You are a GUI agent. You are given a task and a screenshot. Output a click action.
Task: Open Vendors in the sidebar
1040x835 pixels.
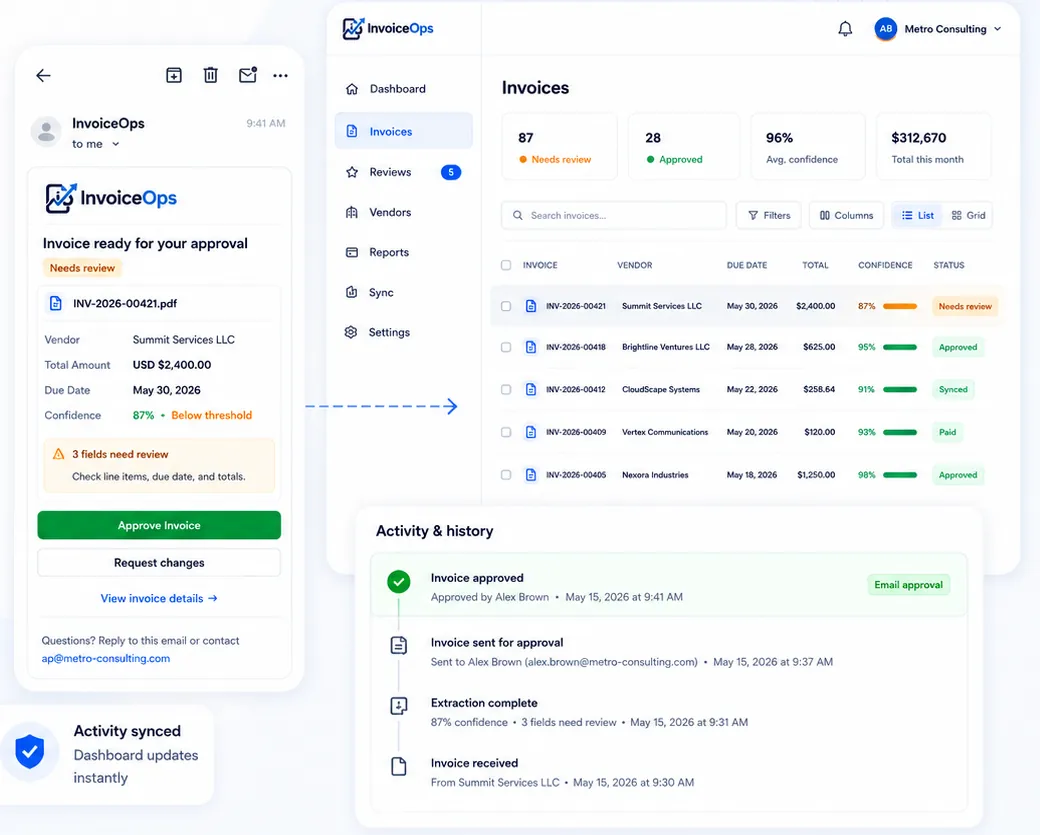tap(403, 212)
